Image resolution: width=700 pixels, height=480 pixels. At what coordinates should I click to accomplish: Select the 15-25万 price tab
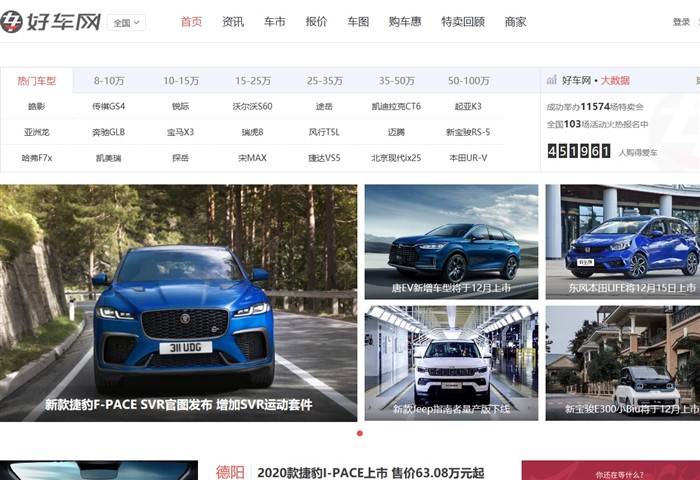click(253, 81)
